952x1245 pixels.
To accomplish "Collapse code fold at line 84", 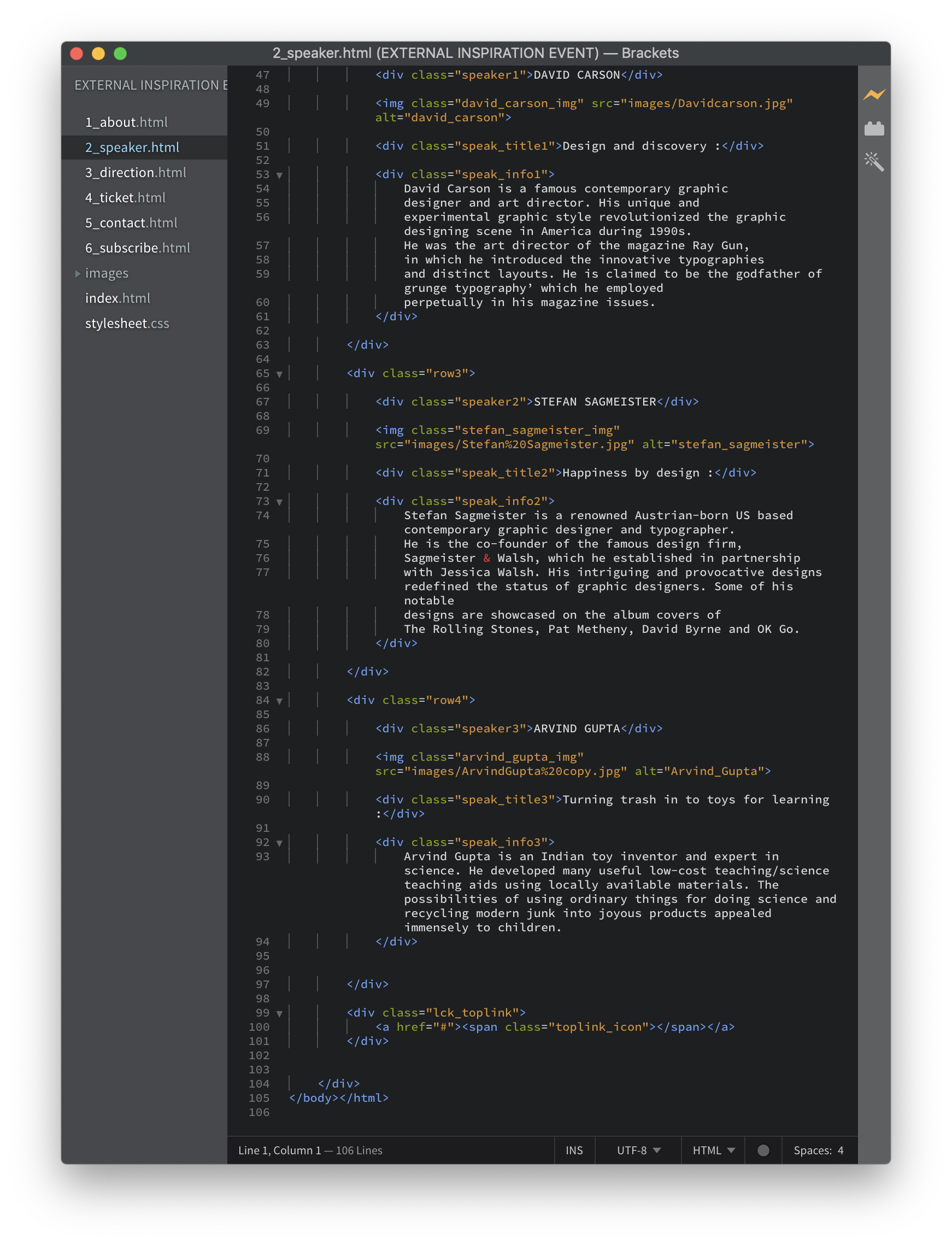I will (x=279, y=701).
